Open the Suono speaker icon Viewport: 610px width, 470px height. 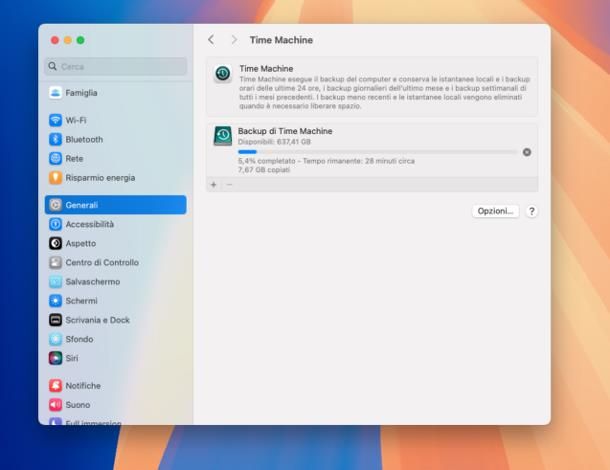[x=55, y=405]
